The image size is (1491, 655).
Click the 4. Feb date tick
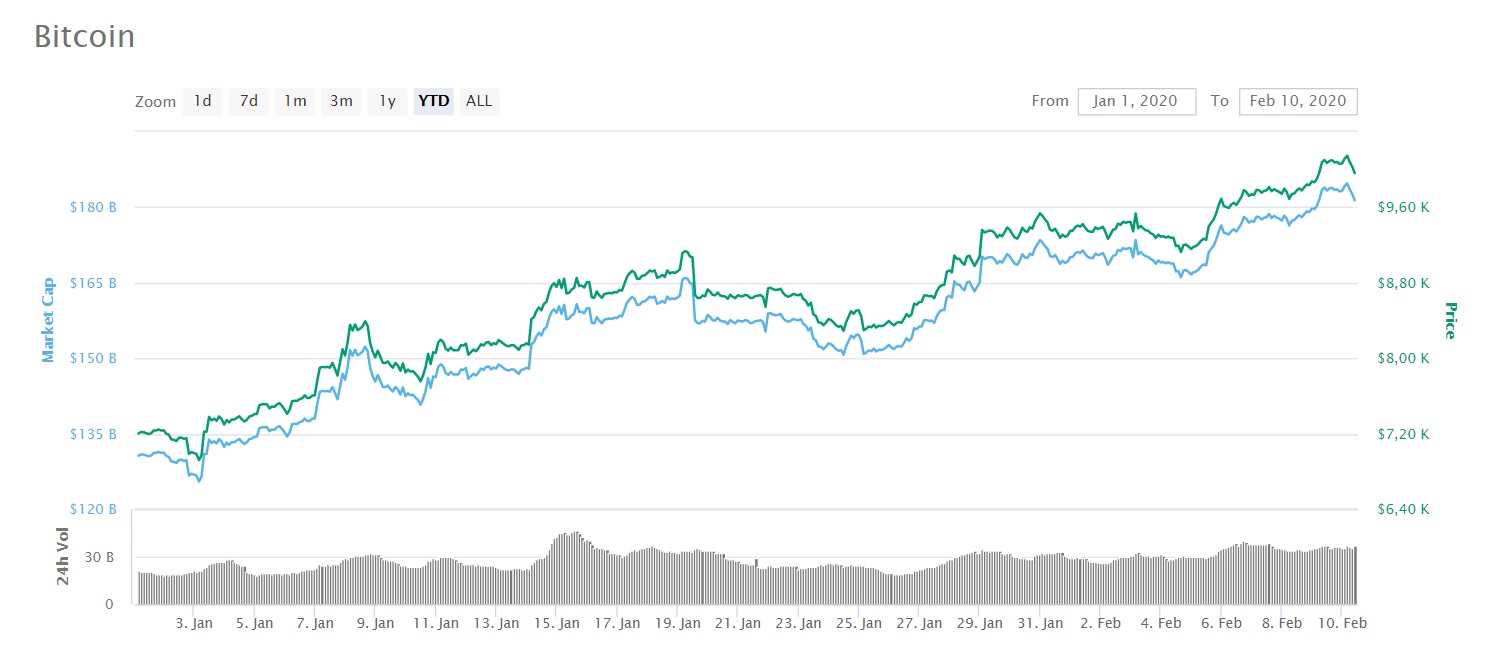[1160, 623]
